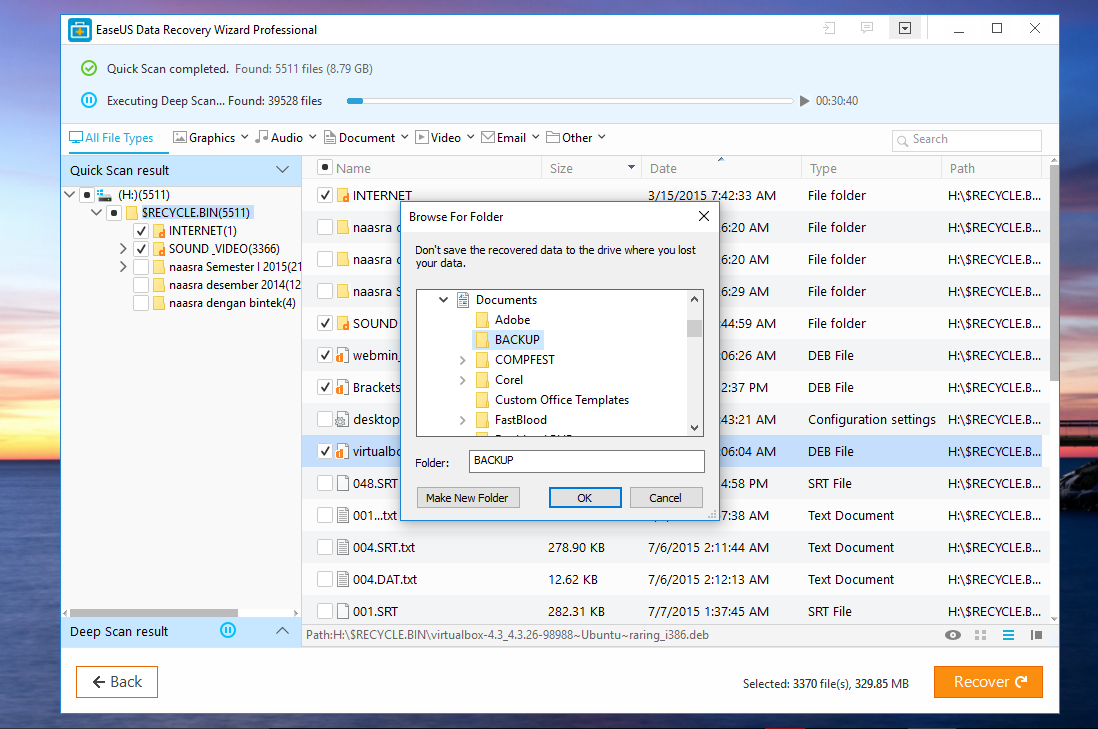Expand the Corel folder in dialog
This screenshot has height=729, width=1098.
[462, 380]
